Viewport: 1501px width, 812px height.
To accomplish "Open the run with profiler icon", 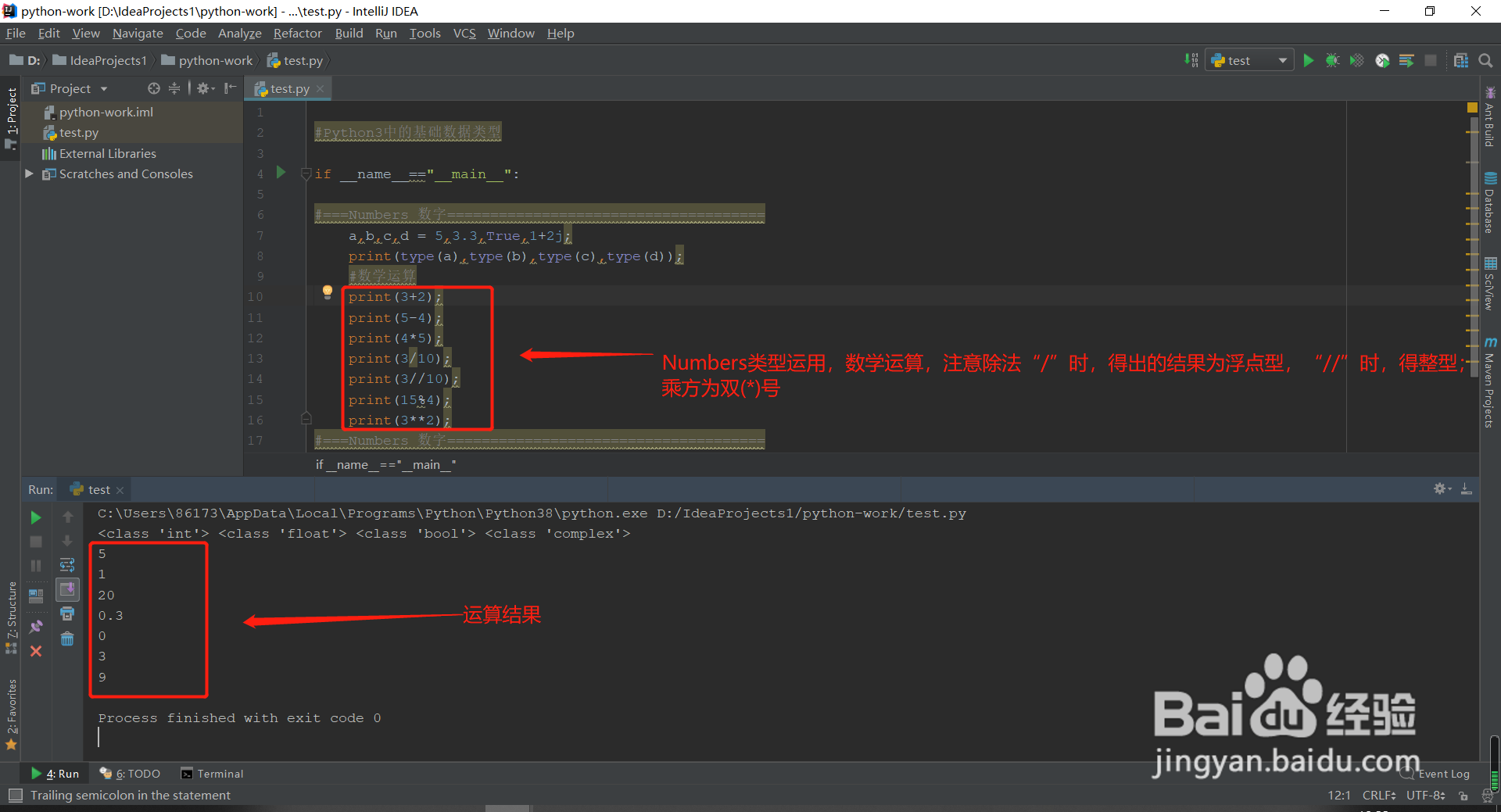I will [1382, 59].
